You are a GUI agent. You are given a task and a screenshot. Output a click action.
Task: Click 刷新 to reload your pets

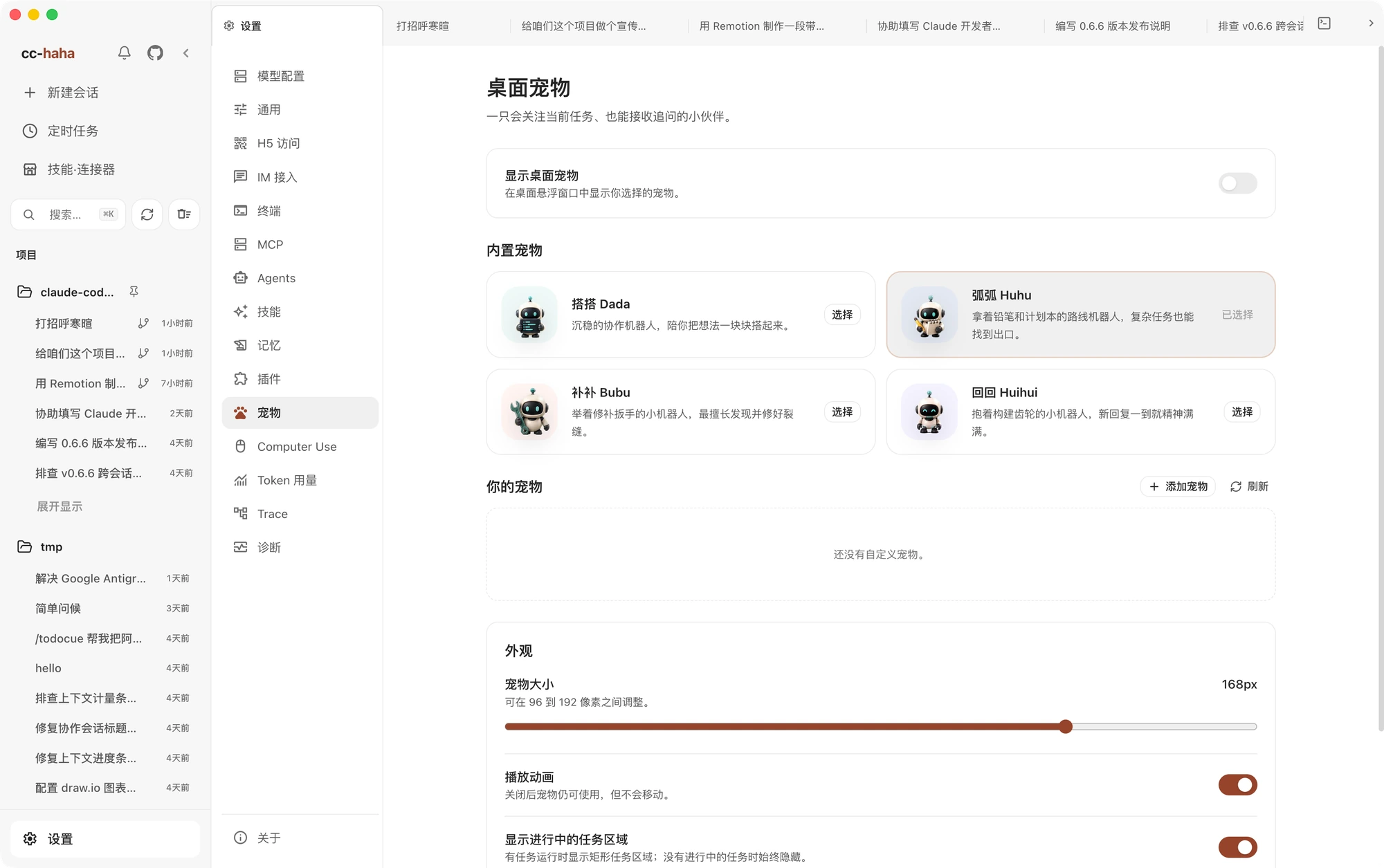[1249, 487]
